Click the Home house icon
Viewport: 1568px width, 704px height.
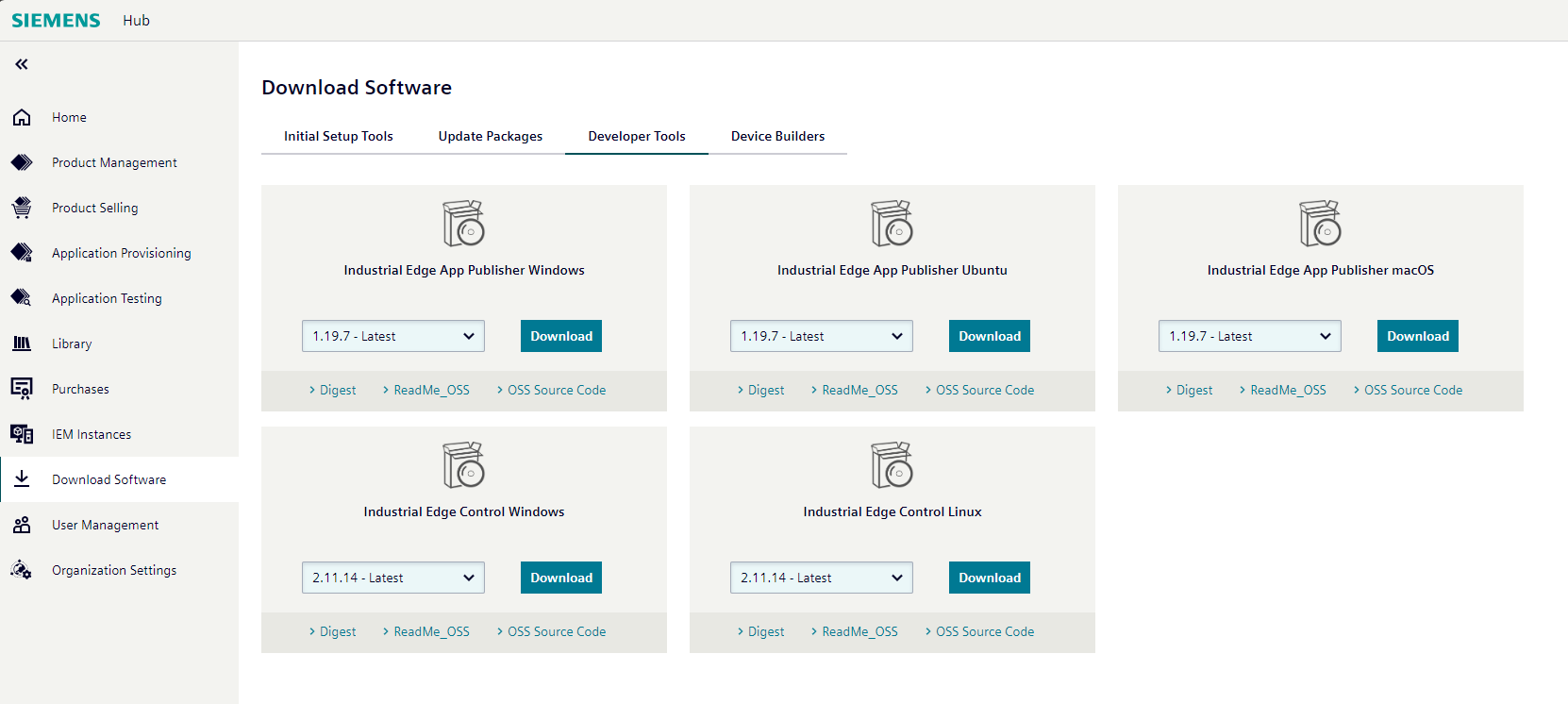[x=22, y=117]
